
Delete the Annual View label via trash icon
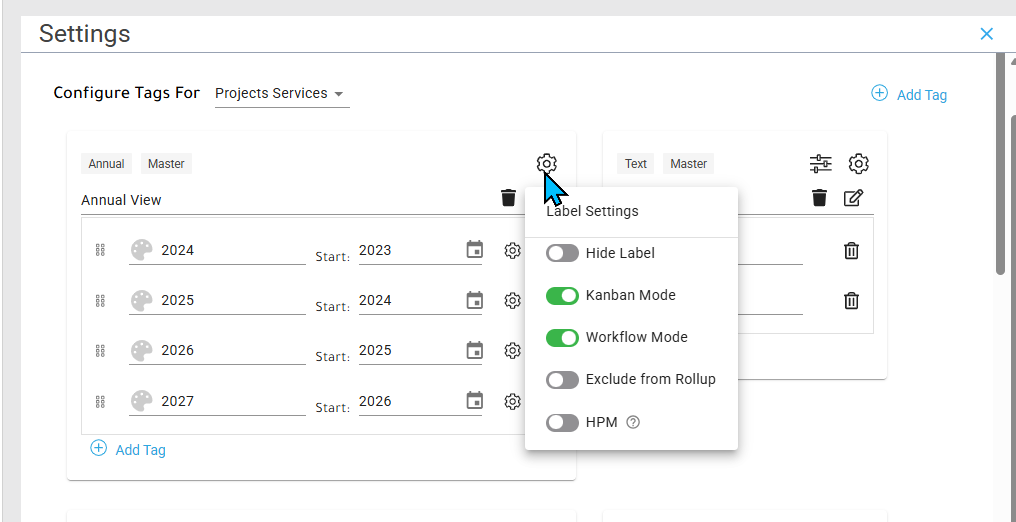tap(509, 198)
